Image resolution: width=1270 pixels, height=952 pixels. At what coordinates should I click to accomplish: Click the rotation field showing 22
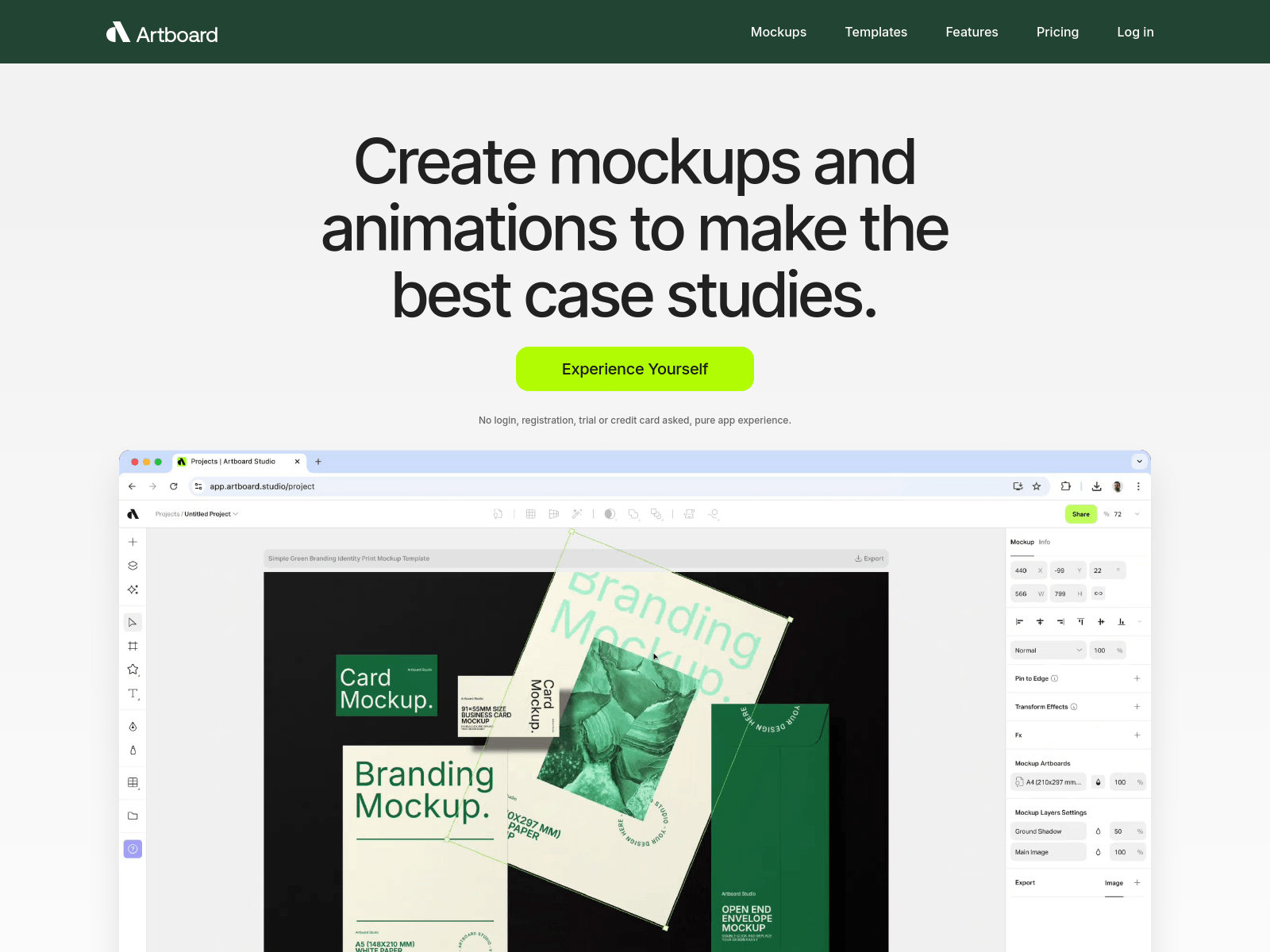click(1107, 570)
